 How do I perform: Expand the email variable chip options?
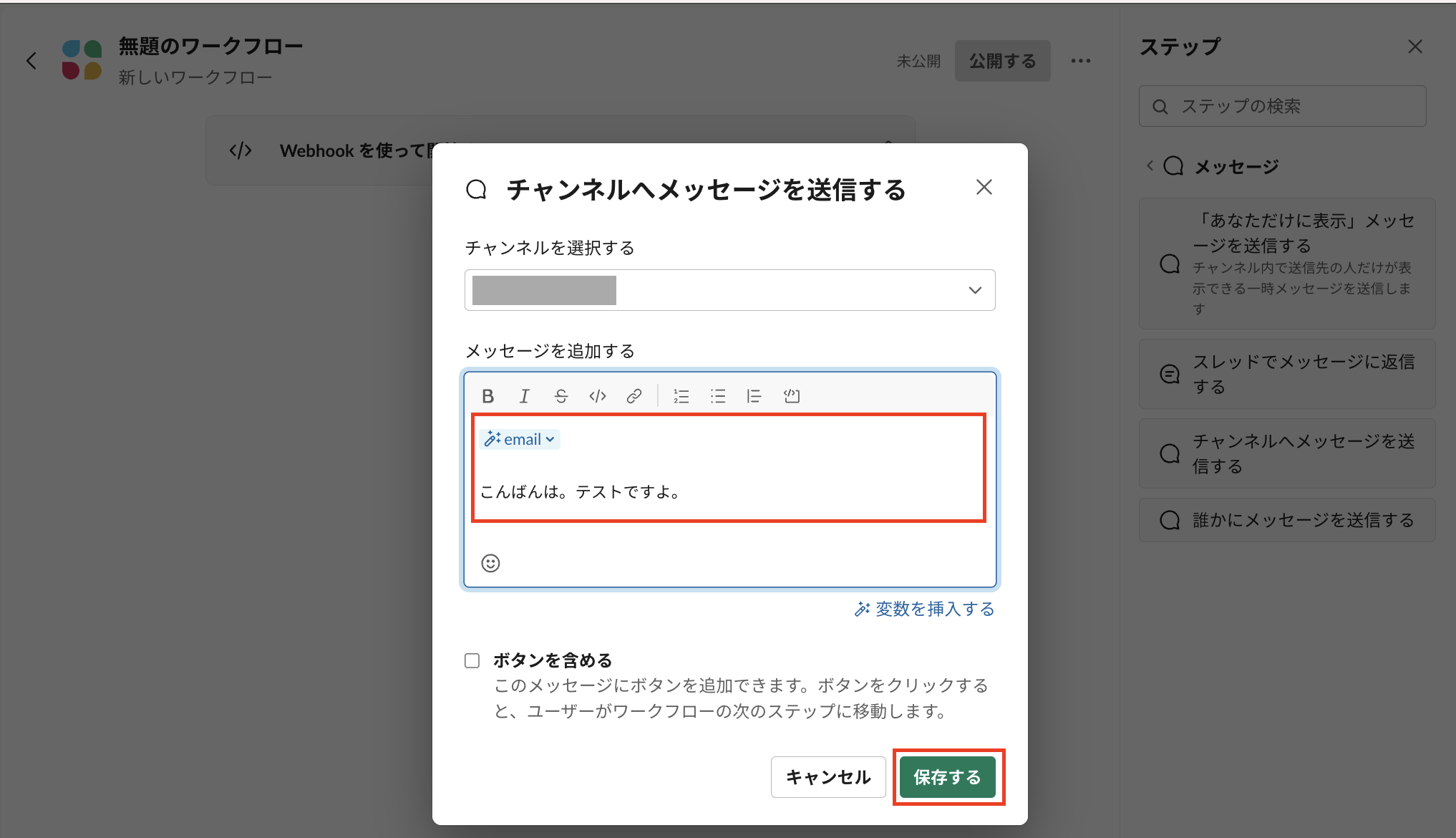pyautogui.click(x=548, y=439)
